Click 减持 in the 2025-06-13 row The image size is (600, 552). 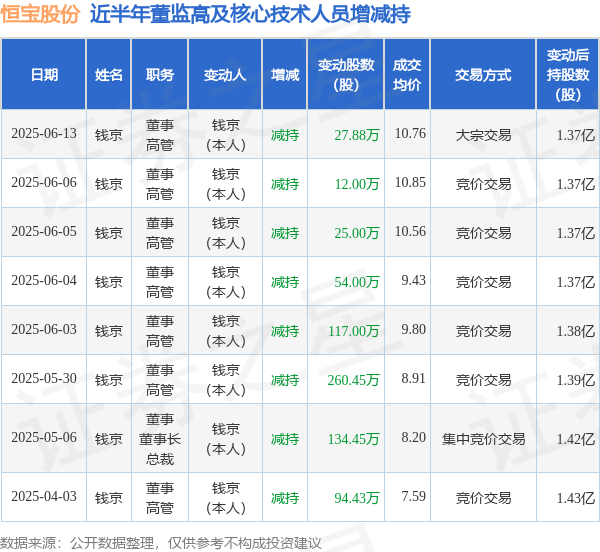pyautogui.click(x=285, y=135)
